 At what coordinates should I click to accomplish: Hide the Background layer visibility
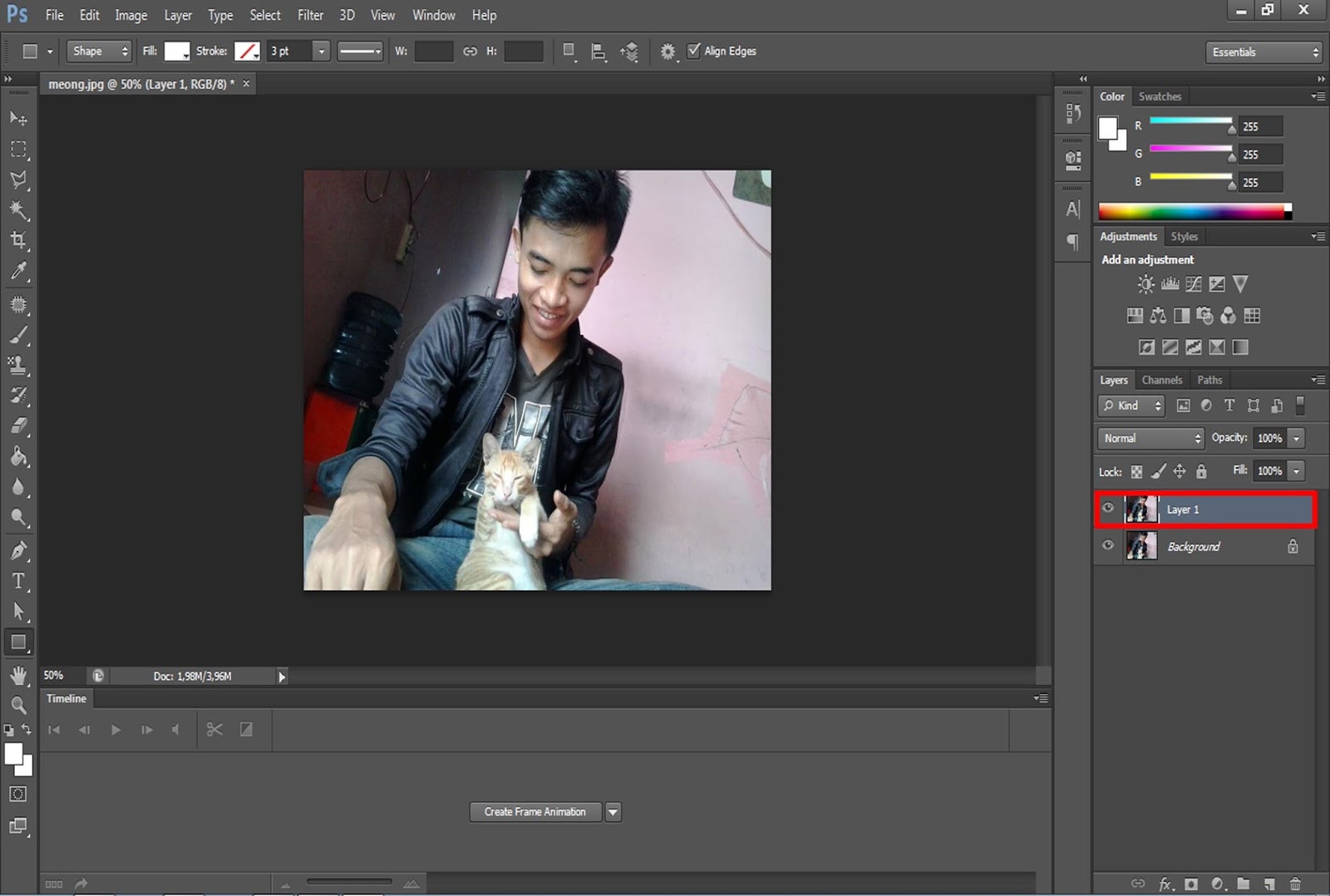coord(1108,546)
